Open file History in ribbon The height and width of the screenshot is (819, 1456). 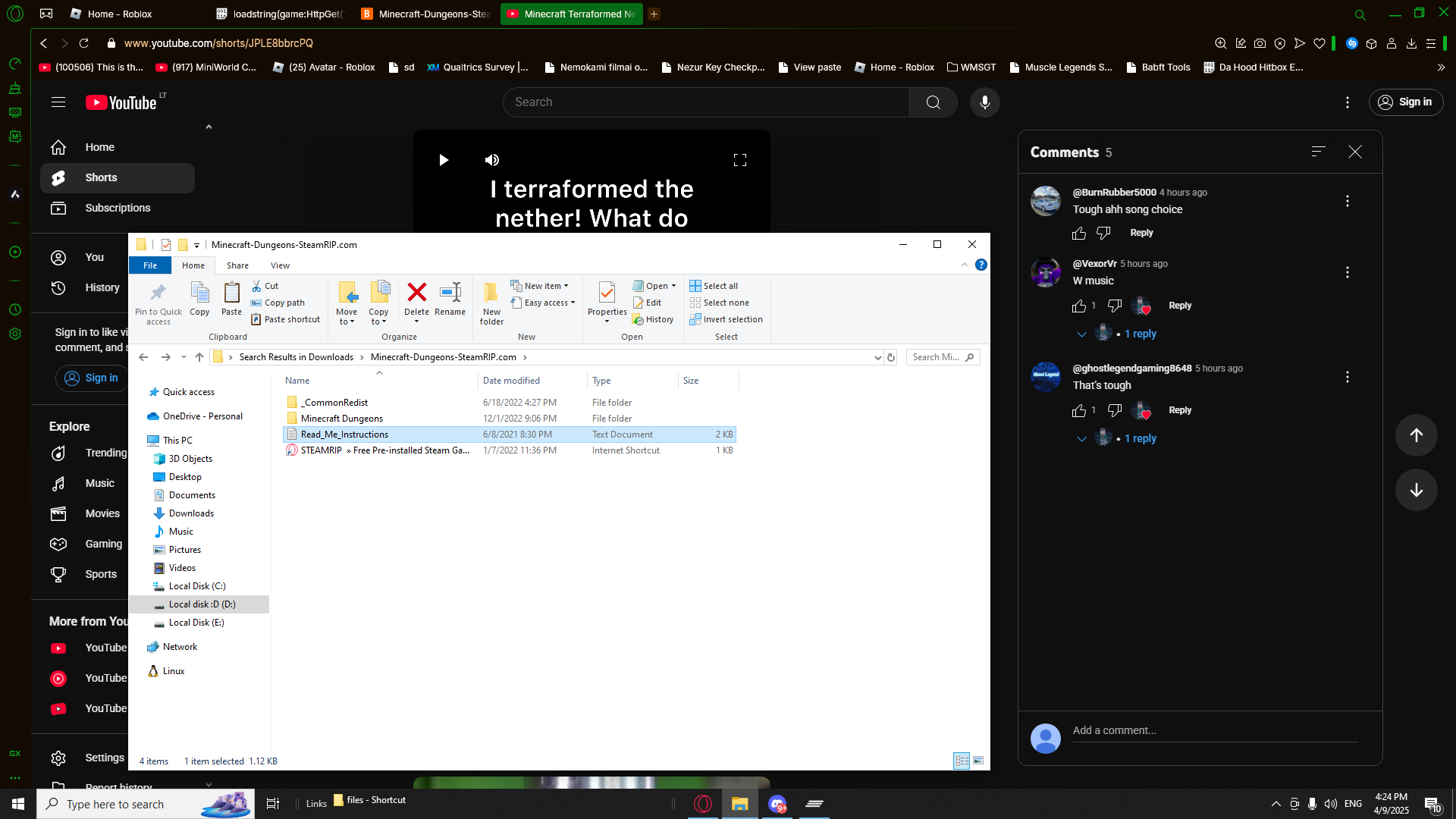(x=653, y=319)
